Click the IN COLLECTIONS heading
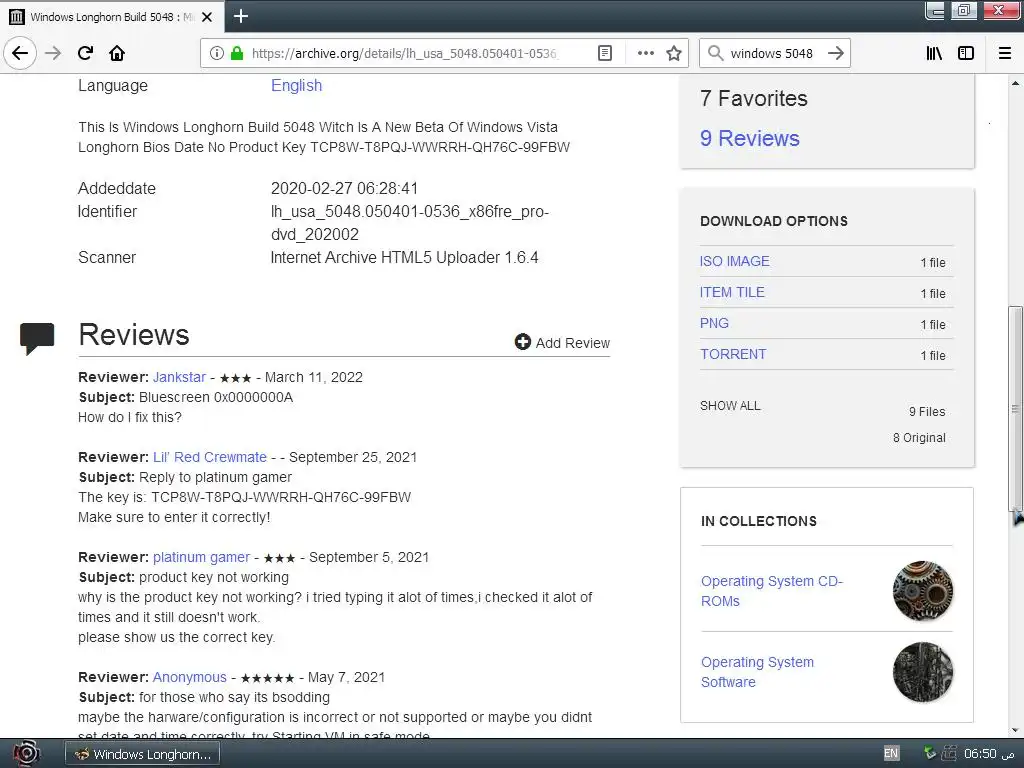This screenshot has width=1024, height=768. point(759,521)
